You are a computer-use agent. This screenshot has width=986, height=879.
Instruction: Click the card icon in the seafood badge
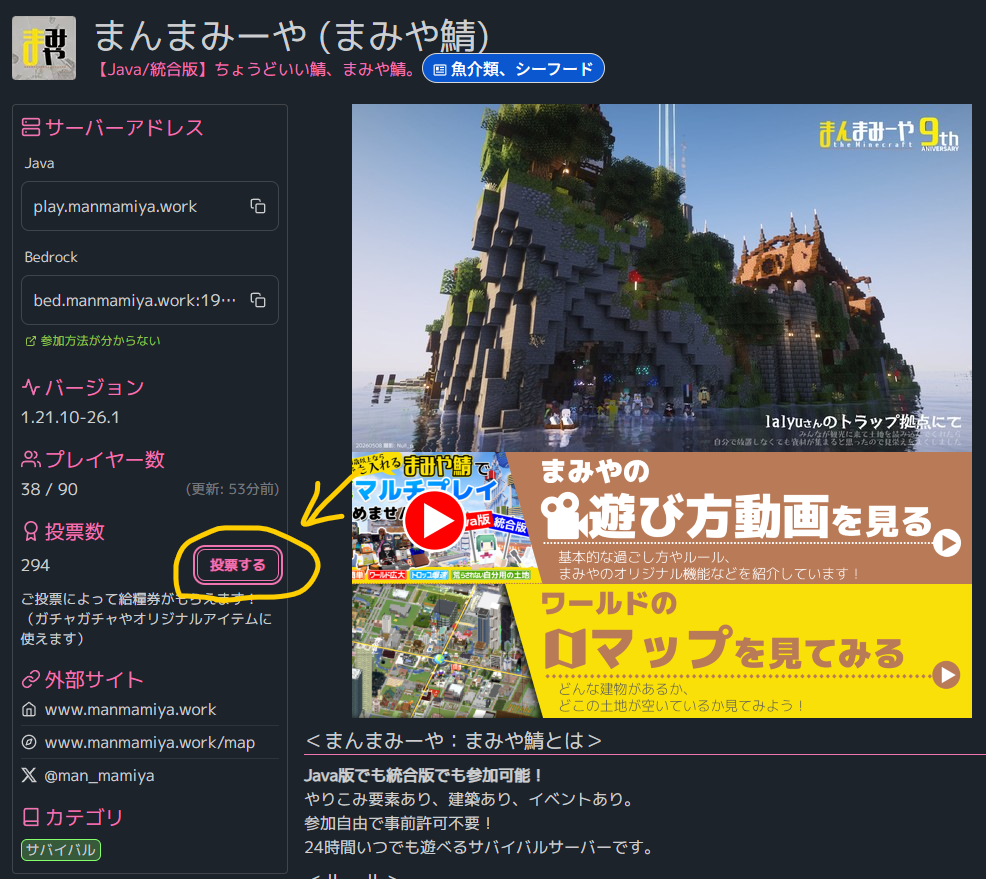[x=440, y=70]
